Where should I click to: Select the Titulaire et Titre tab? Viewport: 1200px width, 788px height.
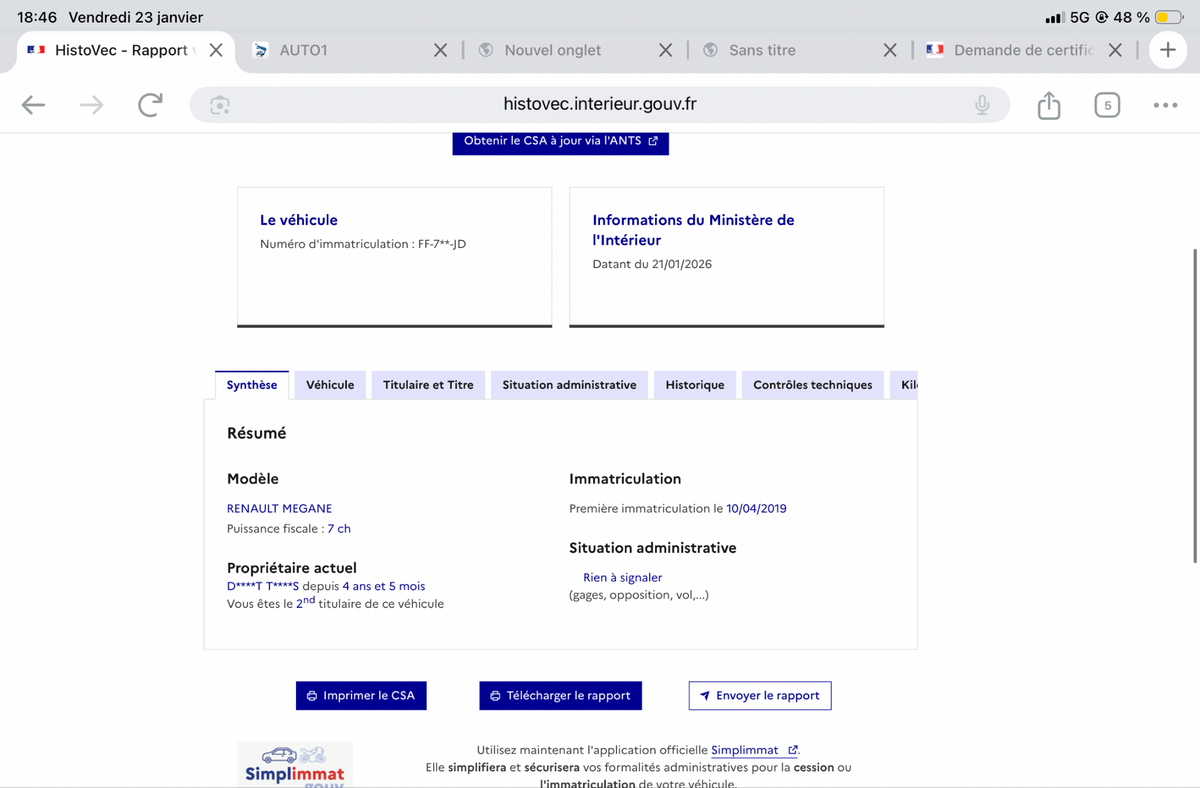click(428, 385)
